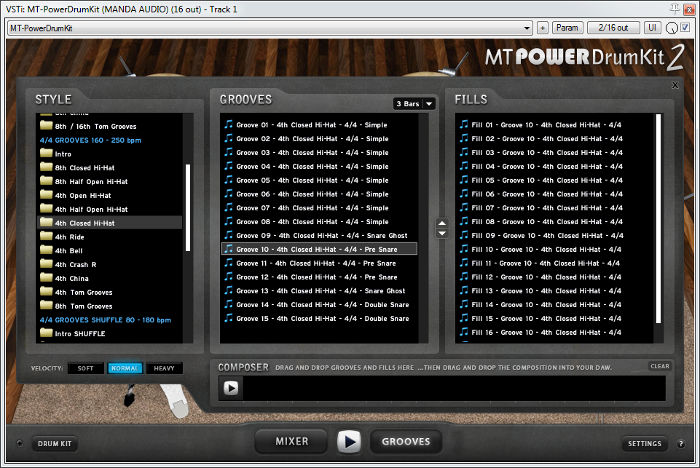Image resolution: width=700 pixels, height=468 pixels.
Task: Click the 2/16 out routing button
Action: coord(613,28)
